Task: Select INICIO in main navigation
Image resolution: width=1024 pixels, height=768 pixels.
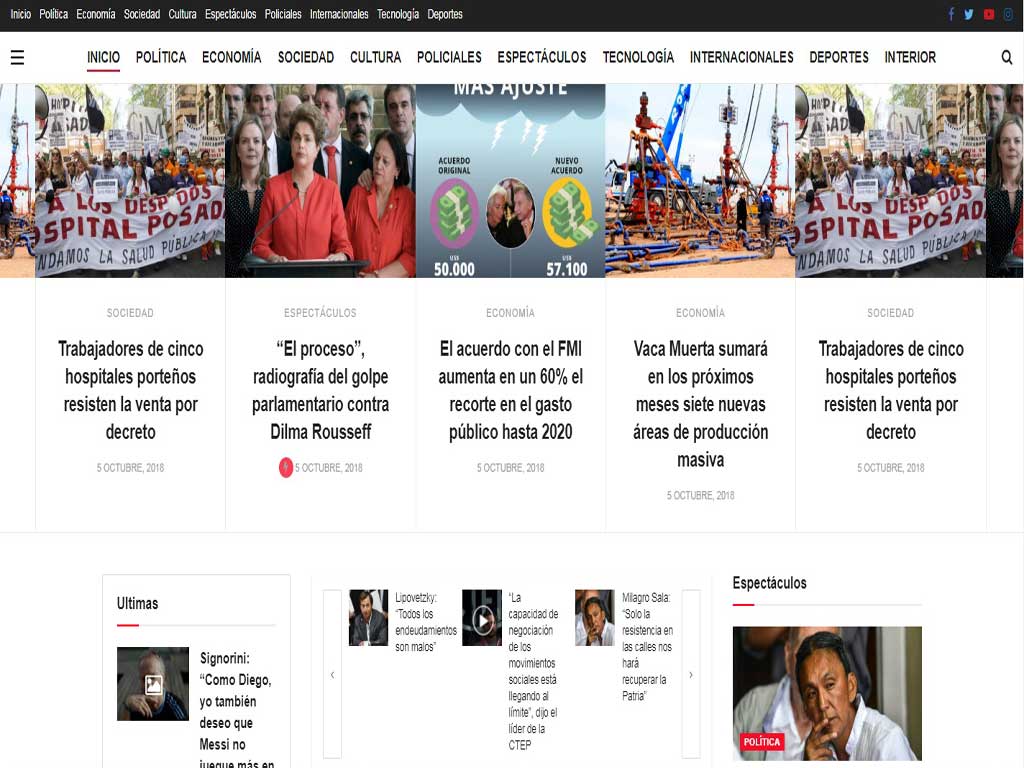Action: pyautogui.click(x=103, y=57)
